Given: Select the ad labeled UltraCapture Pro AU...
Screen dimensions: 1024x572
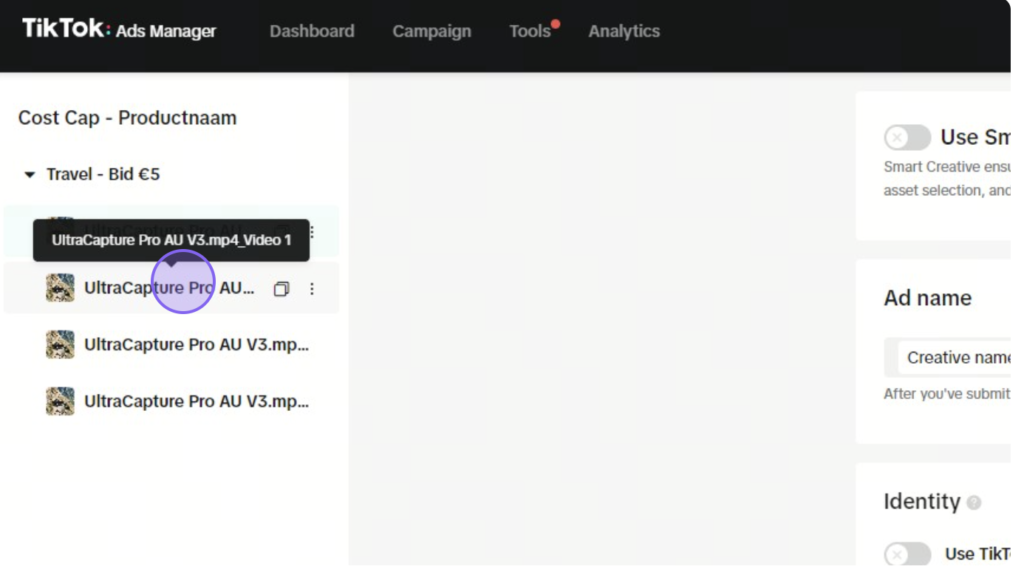Looking at the screenshot, I should pos(169,288).
